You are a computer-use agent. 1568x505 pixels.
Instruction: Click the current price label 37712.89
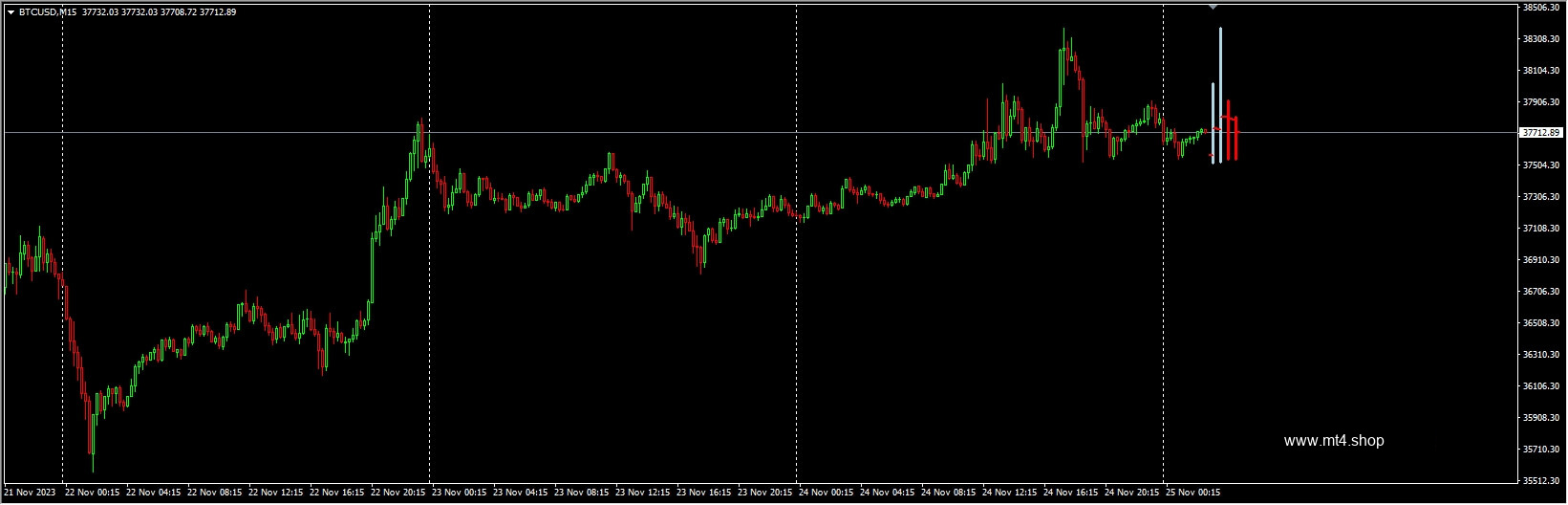[1541, 133]
